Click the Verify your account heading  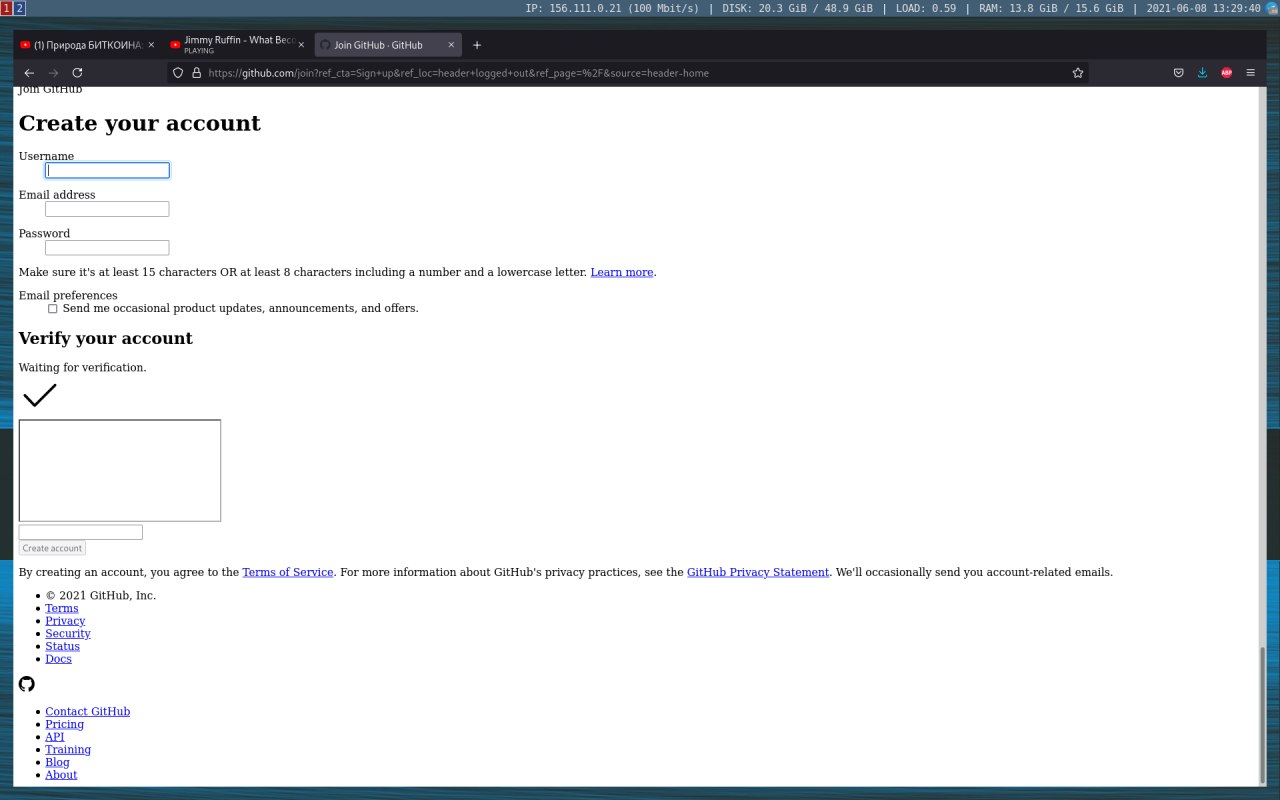tap(105, 338)
